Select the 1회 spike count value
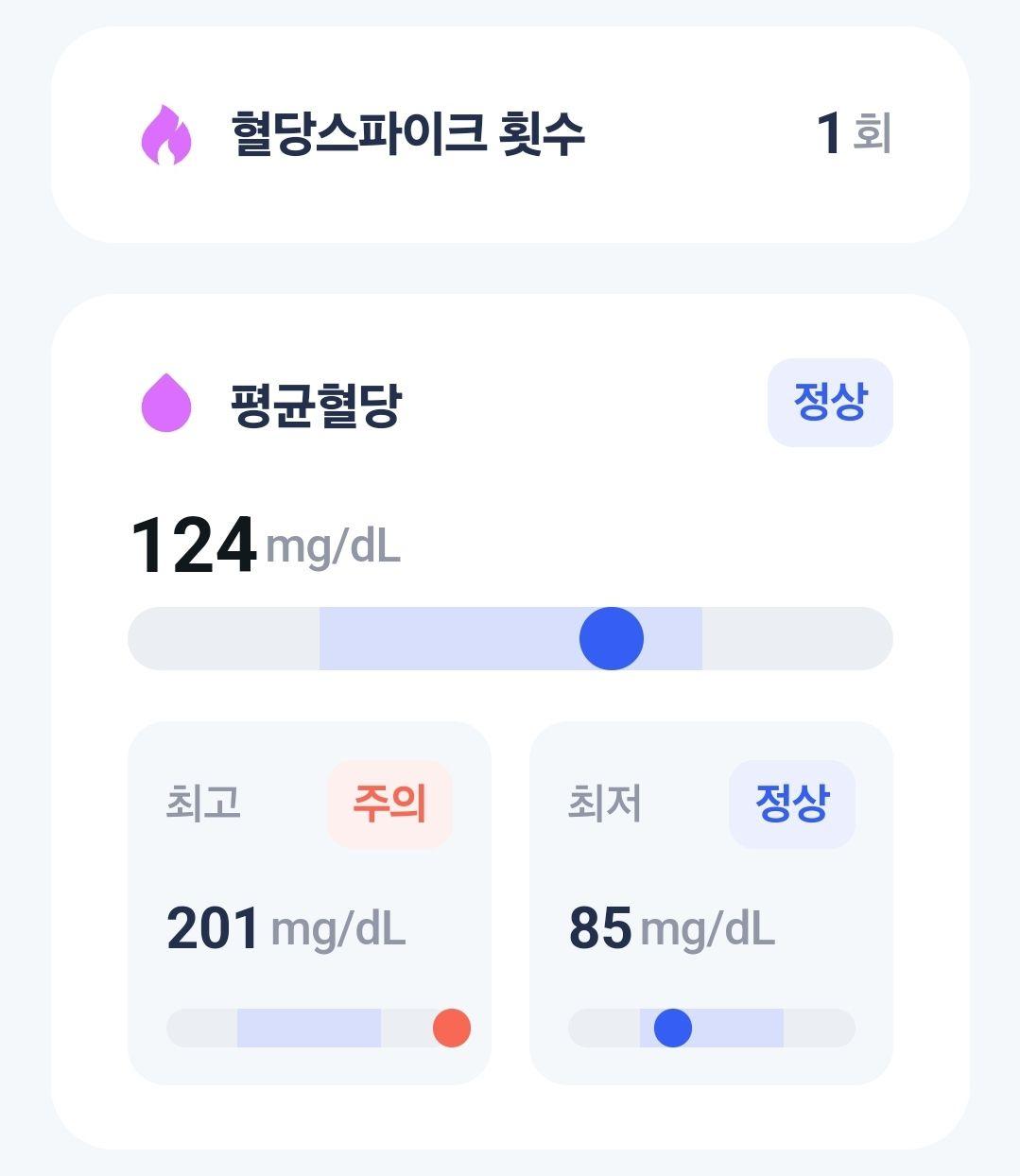 [854, 133]
